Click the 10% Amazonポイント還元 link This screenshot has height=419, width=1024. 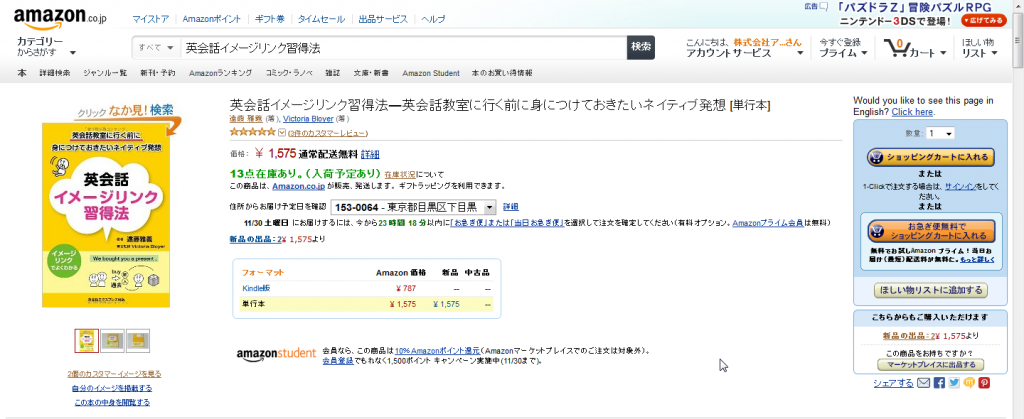(438, 350)
